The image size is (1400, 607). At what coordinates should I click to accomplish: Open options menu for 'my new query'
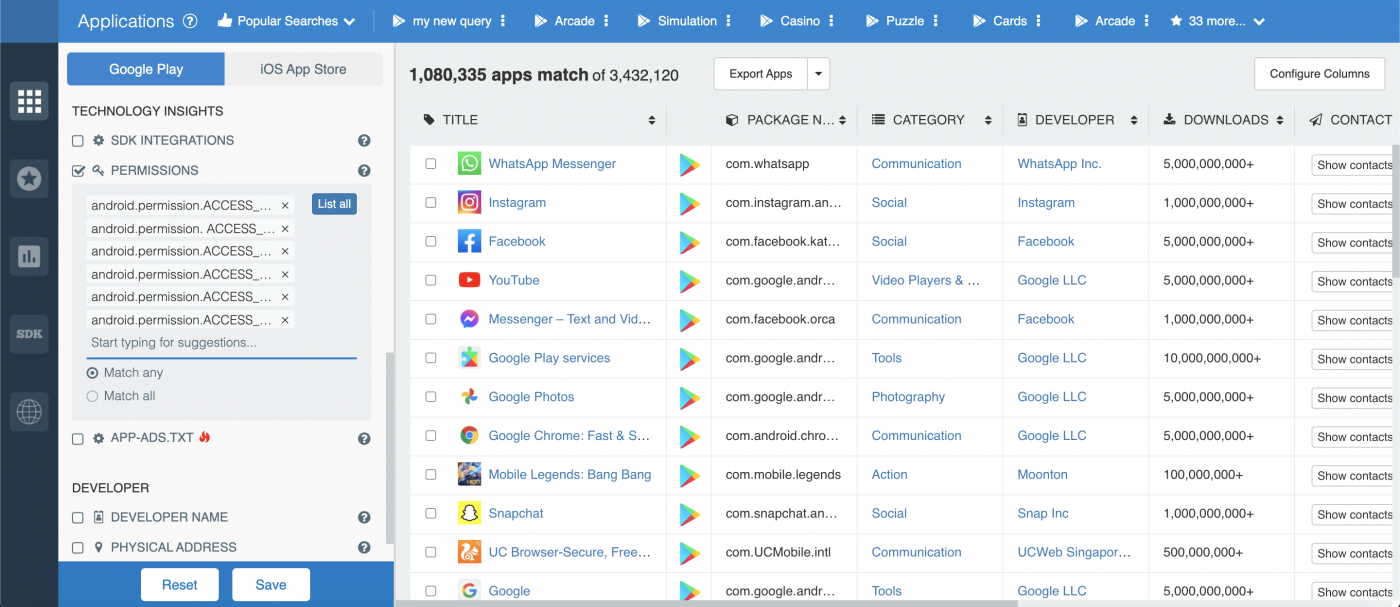(x=503, y=21)
